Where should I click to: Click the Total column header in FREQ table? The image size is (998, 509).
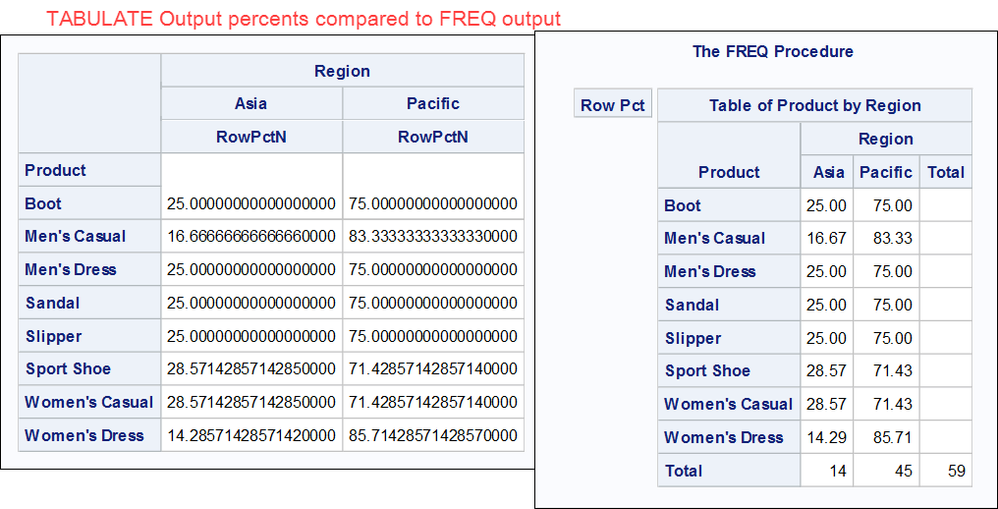[x=945, y=172]
